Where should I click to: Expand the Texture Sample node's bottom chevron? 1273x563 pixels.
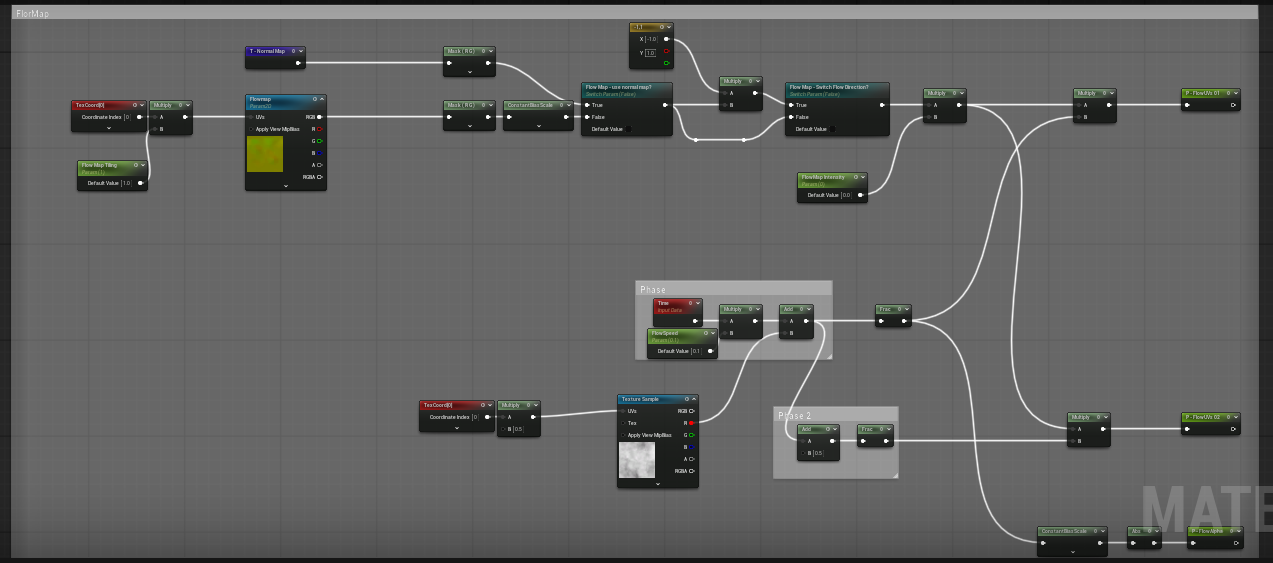(658, 484)
